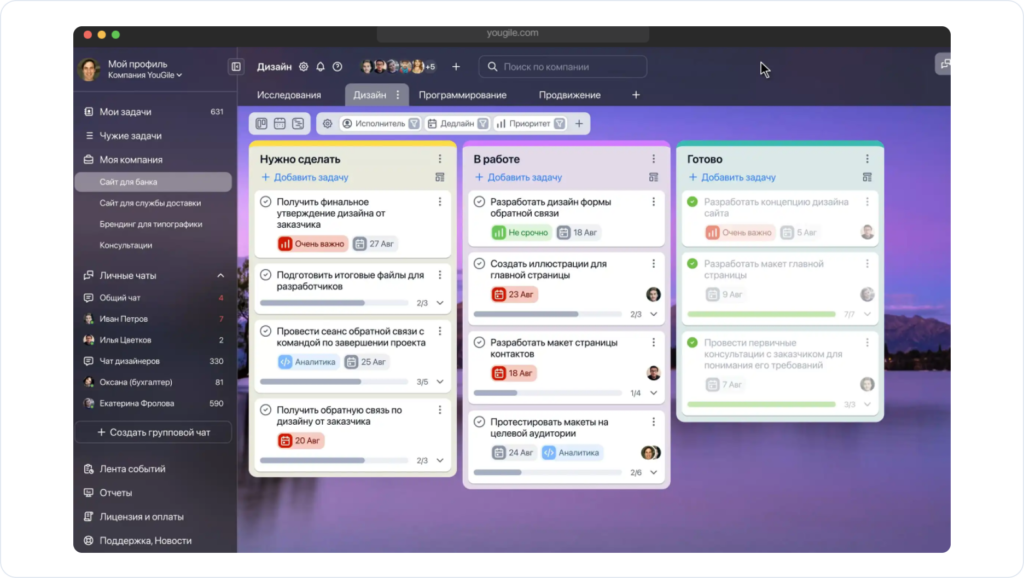Add a new board with plus after Продвижение
This screenshot has width=1024, height=578.
(x=636, y=95)
